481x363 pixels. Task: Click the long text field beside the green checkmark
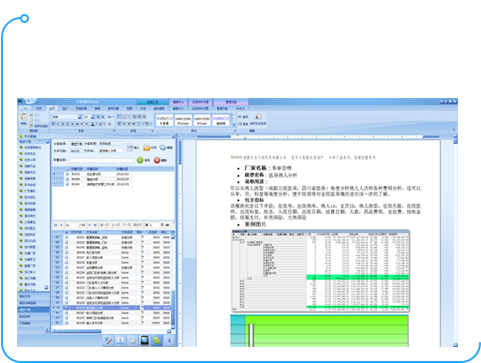tap(101, 160)
